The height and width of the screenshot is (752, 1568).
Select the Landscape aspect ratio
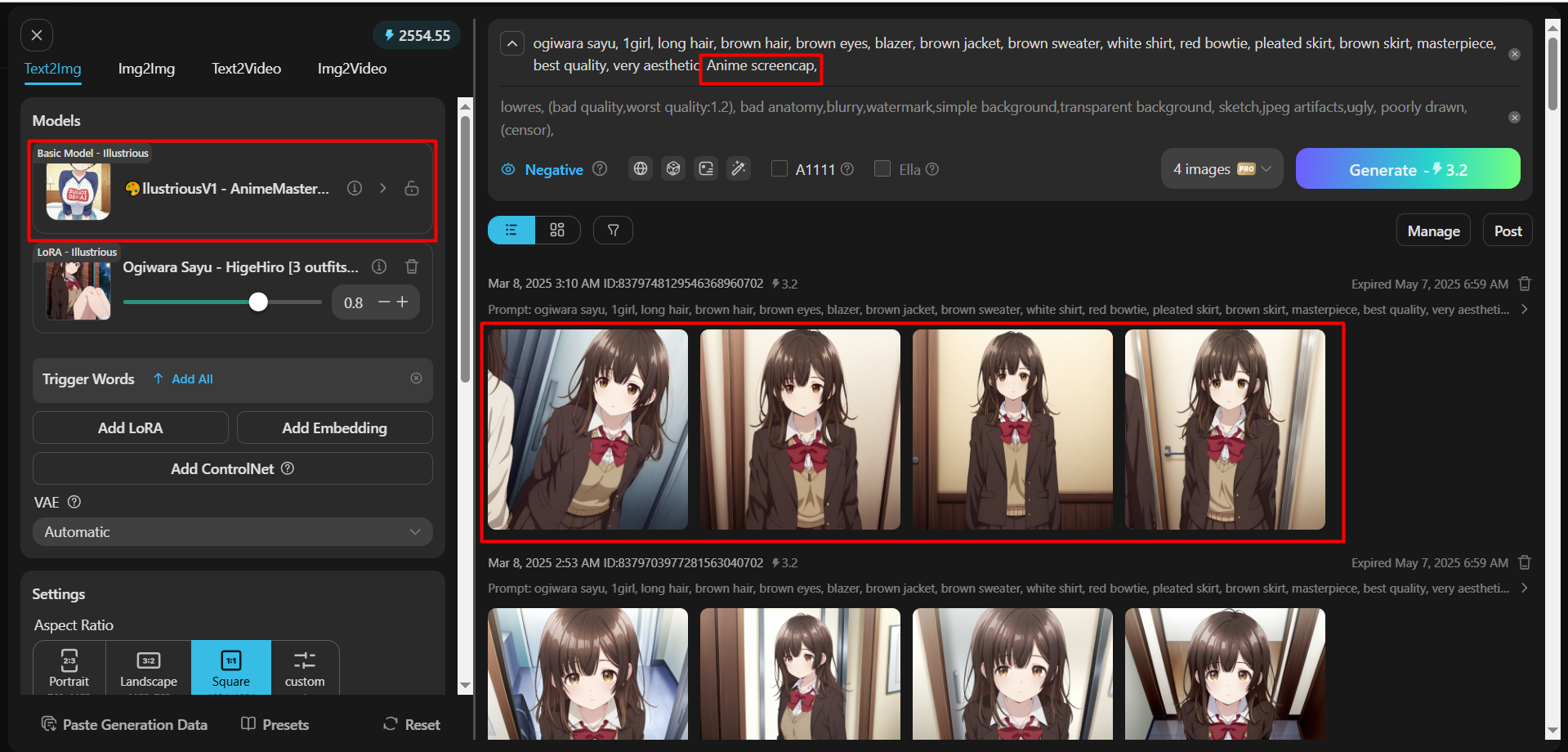point(149,668)
